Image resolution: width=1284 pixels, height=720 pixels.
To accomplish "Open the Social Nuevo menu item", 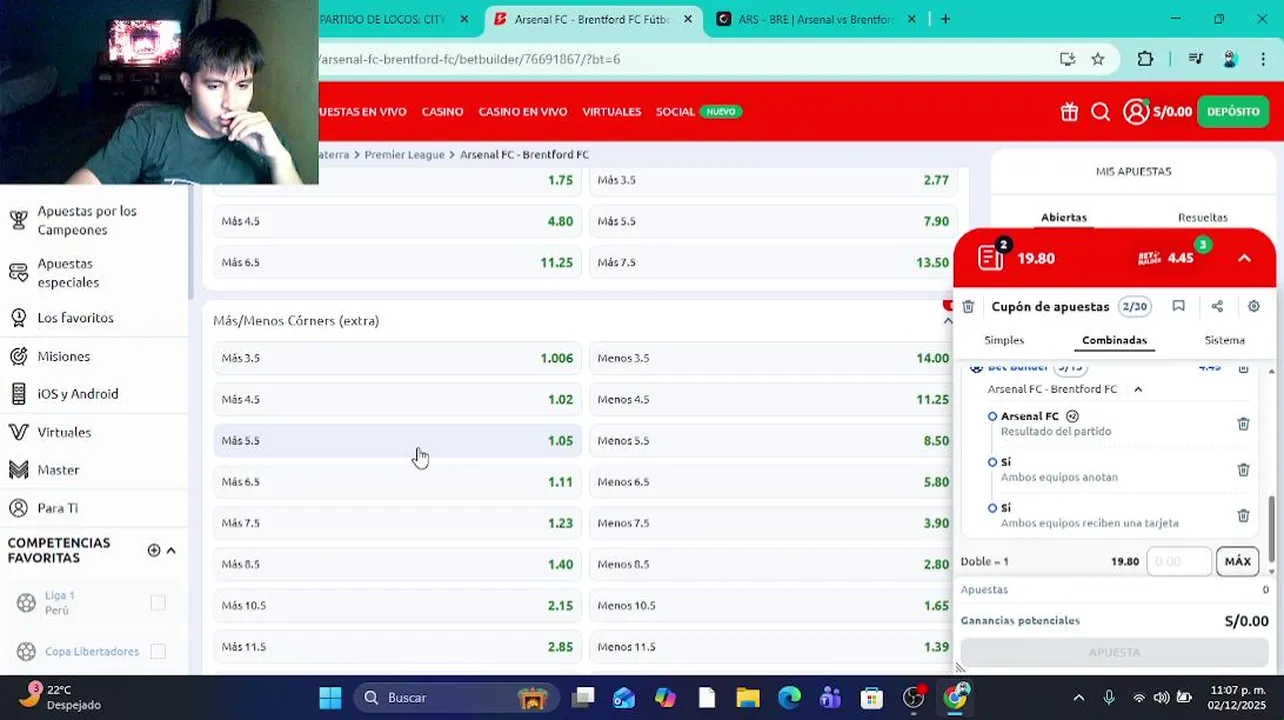I will pos(699,112).
